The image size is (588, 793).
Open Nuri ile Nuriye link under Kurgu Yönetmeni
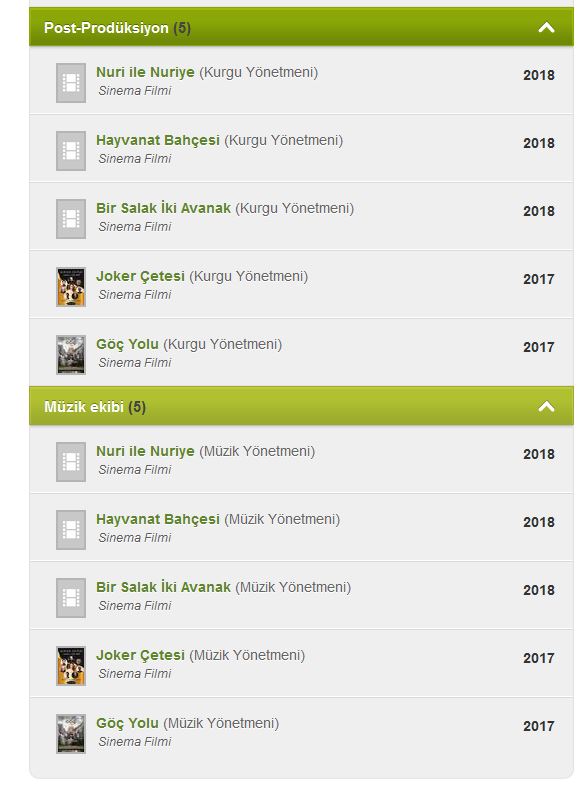click(x=145, y=72)
